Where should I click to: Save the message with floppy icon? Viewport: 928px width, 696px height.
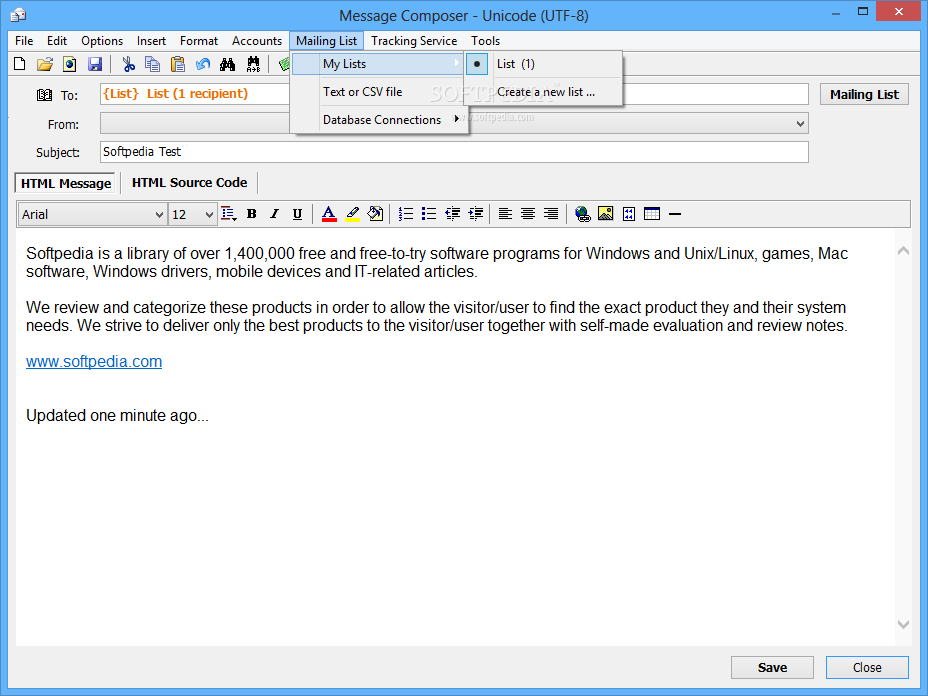pyautogui.click(x=95, y=64)
